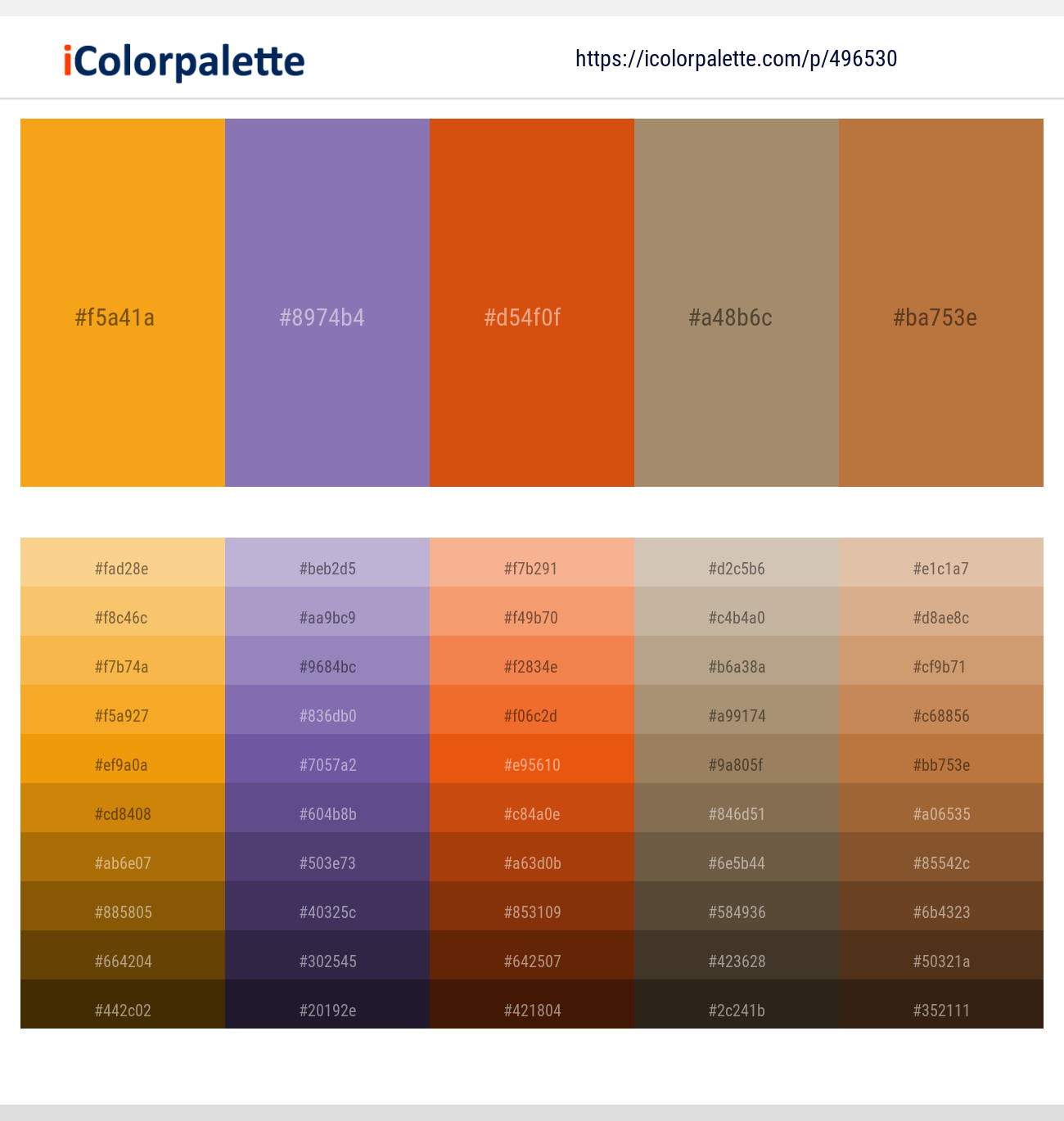Choose the #442c02 darkest amber shade

pyautogui.click(x=123, y=1004)
